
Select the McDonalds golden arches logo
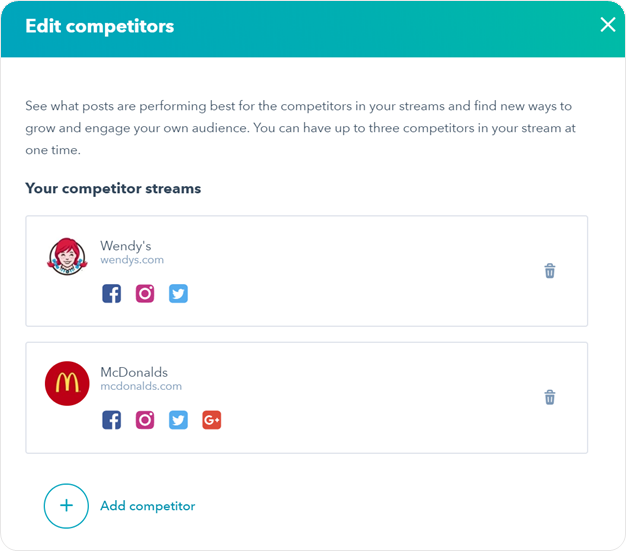click(67, 383)
